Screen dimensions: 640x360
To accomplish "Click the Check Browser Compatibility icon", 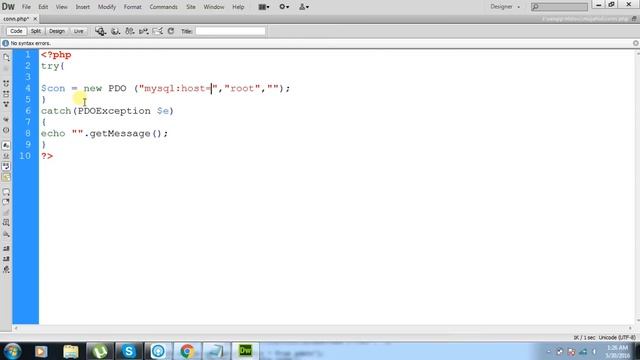I will click(x=158, y=31).
